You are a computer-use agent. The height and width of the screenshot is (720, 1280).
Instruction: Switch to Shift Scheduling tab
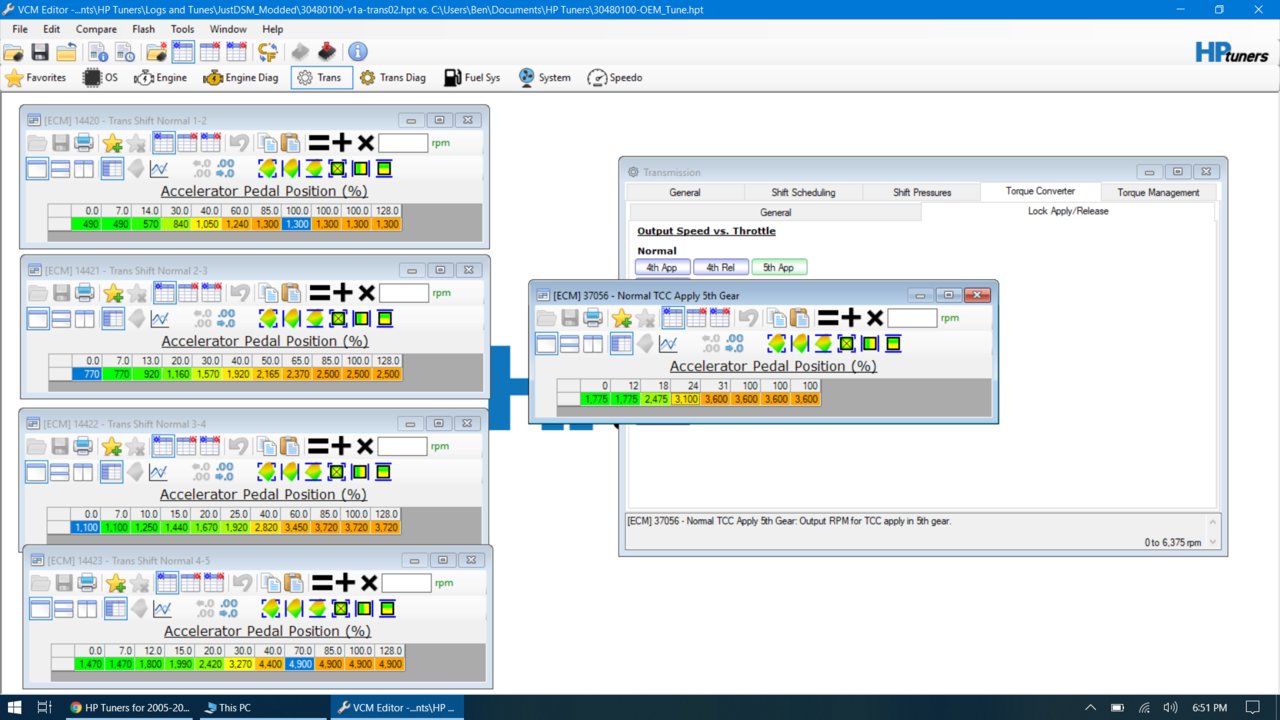(x=803, y=192)
